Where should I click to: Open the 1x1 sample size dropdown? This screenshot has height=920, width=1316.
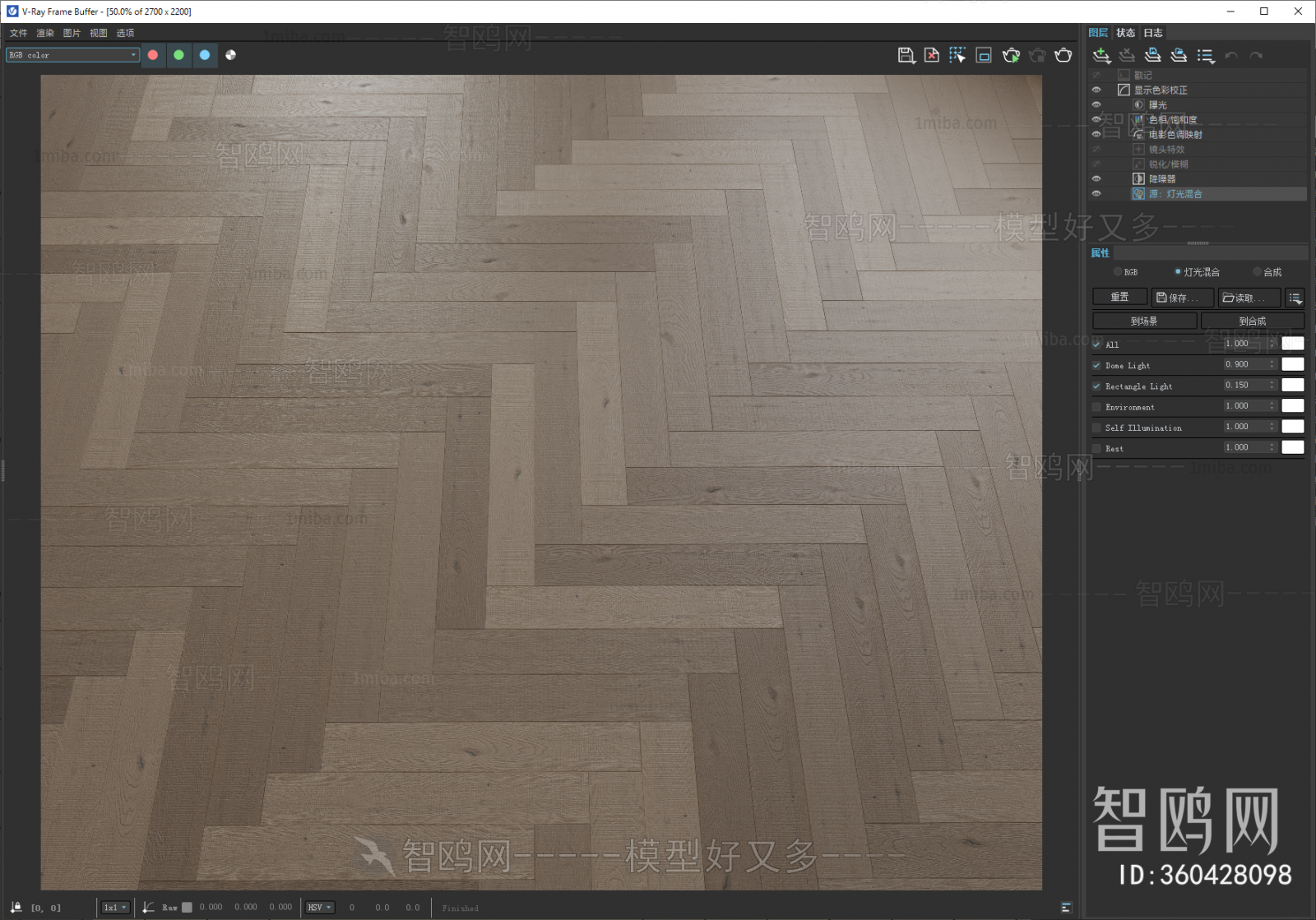[115, 907]
